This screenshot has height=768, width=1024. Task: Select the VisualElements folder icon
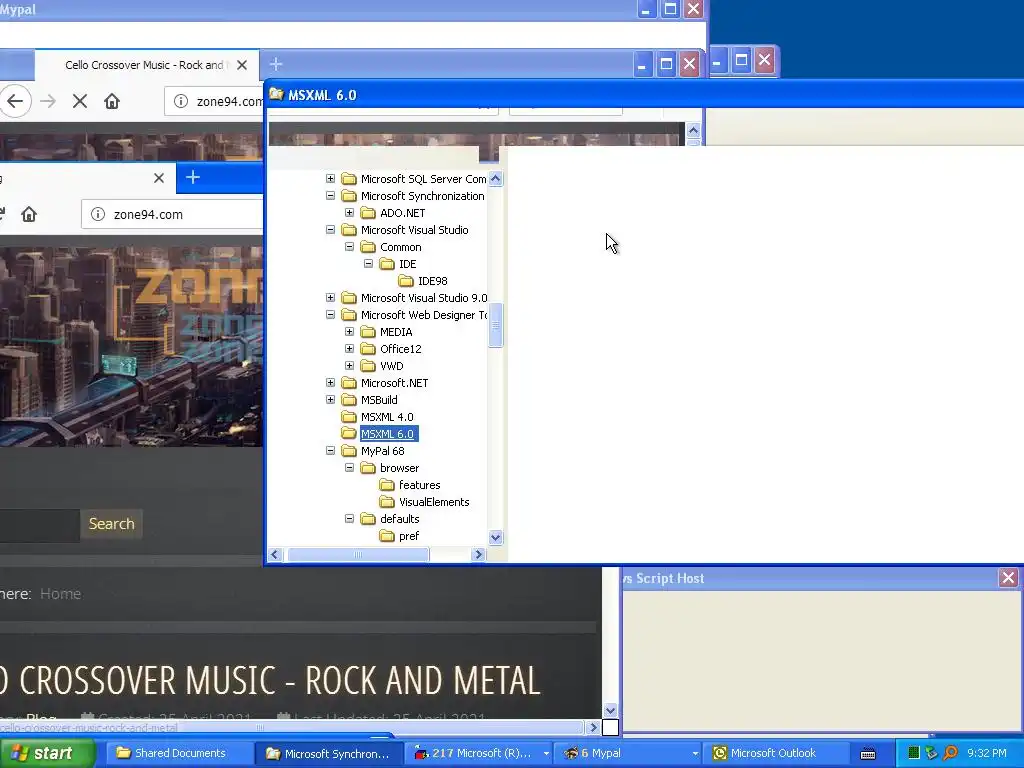387,502
